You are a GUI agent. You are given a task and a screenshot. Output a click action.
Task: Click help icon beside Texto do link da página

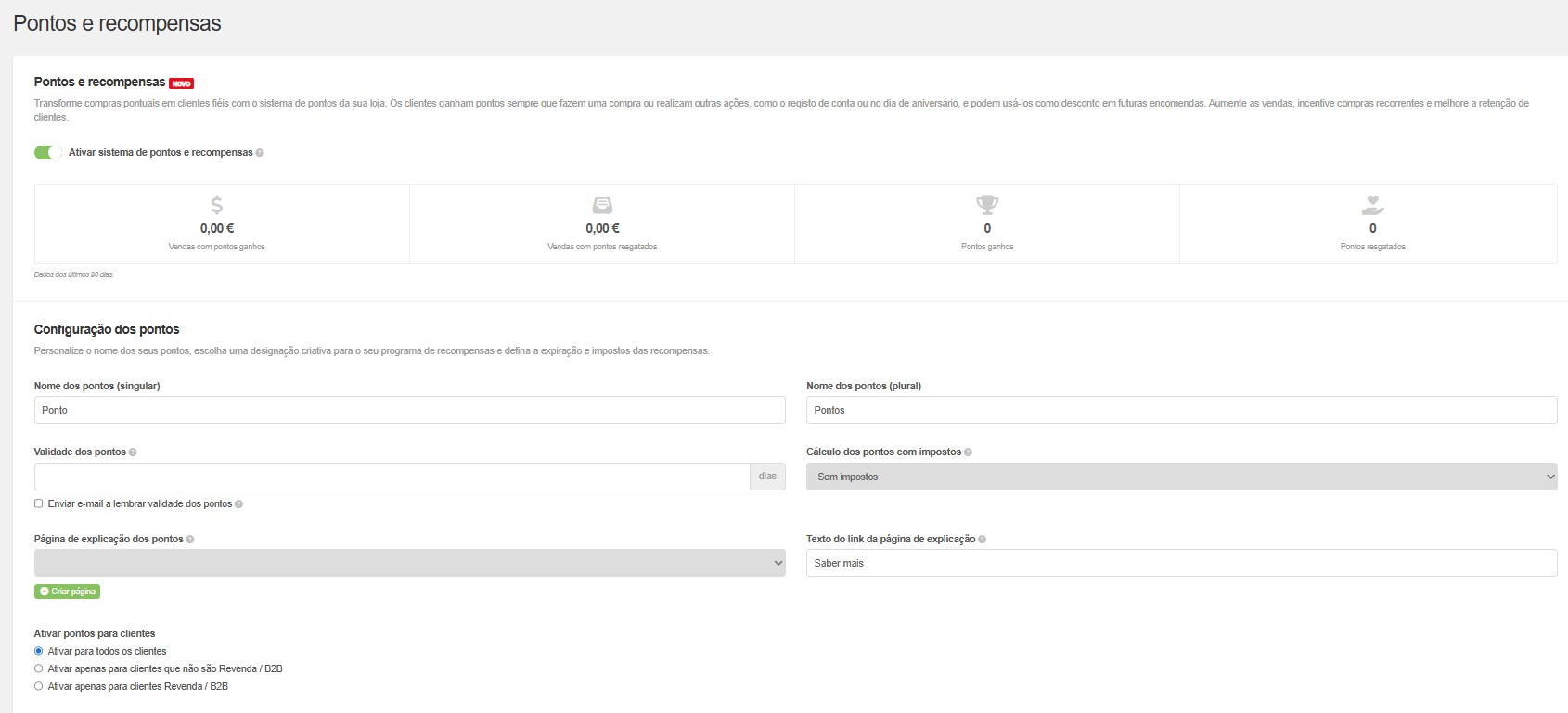point(983,540)
